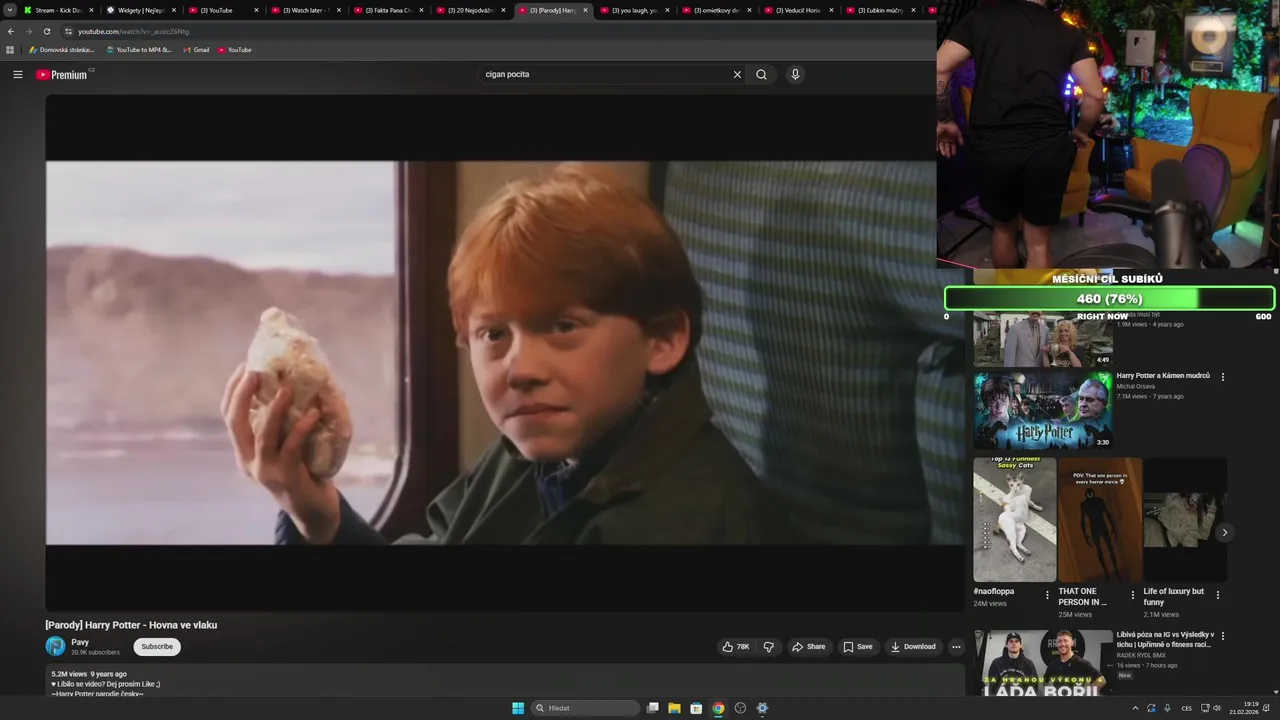Viewport: 1280px width, 720px height.
Task: Open options for Life of luxury short
Action: (1217, 595)
